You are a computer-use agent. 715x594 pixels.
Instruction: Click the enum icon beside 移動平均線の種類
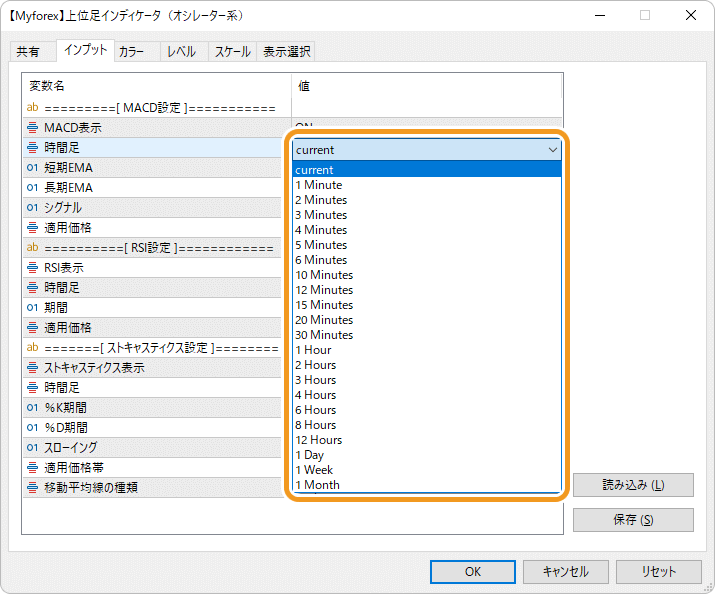click(x=32, y=487)
